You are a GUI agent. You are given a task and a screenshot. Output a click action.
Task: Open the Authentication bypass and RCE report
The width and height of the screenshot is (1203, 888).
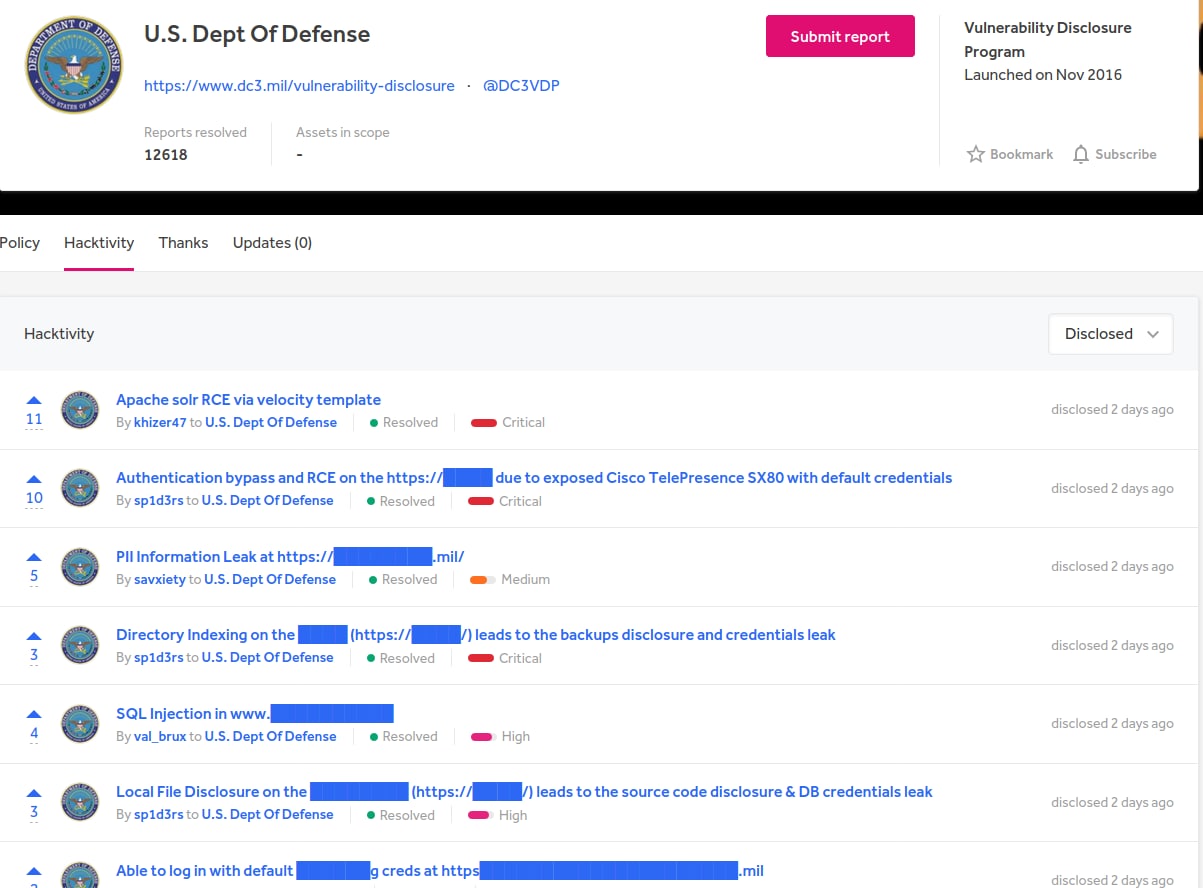click(534, 478)
